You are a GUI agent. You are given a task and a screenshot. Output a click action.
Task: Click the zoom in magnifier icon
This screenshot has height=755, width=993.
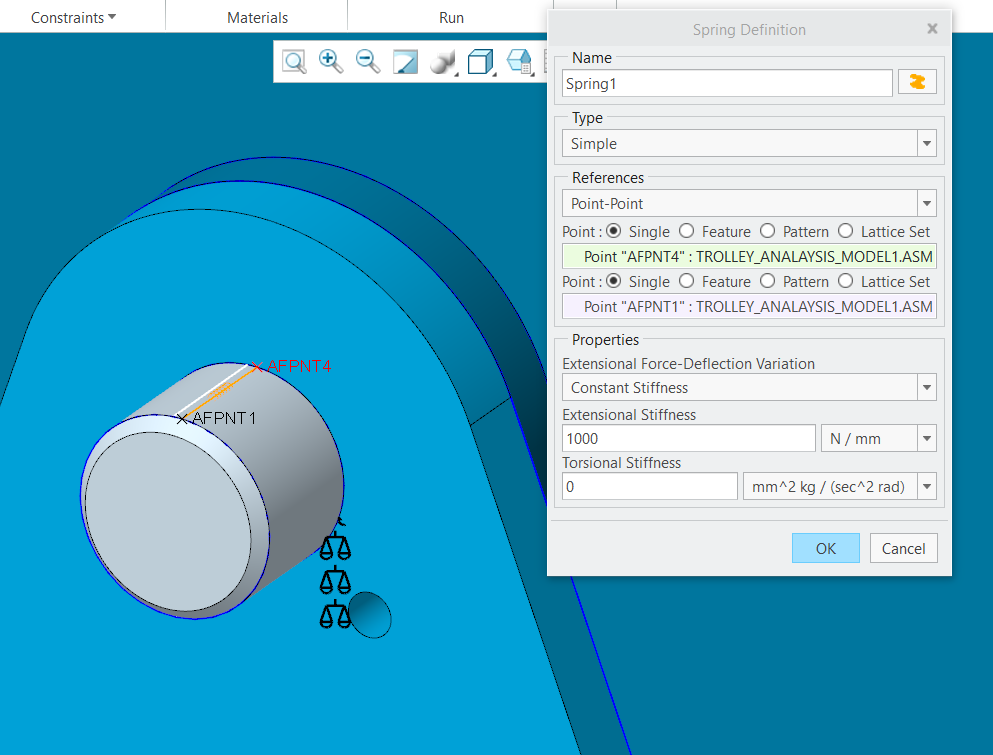[x=330, y=61]
